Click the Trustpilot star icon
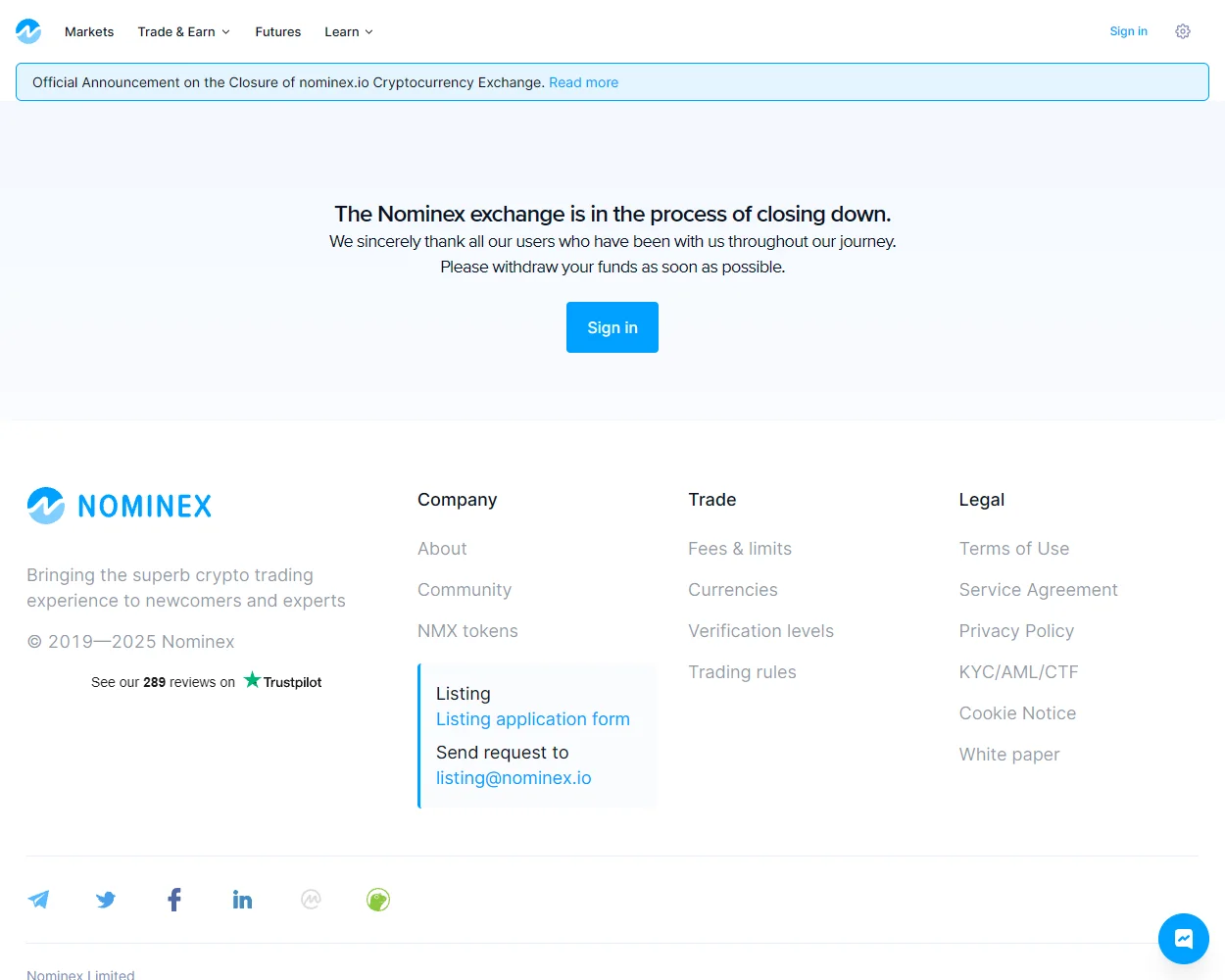Viewport: 1225px width, 980px height. pos(251,680)
